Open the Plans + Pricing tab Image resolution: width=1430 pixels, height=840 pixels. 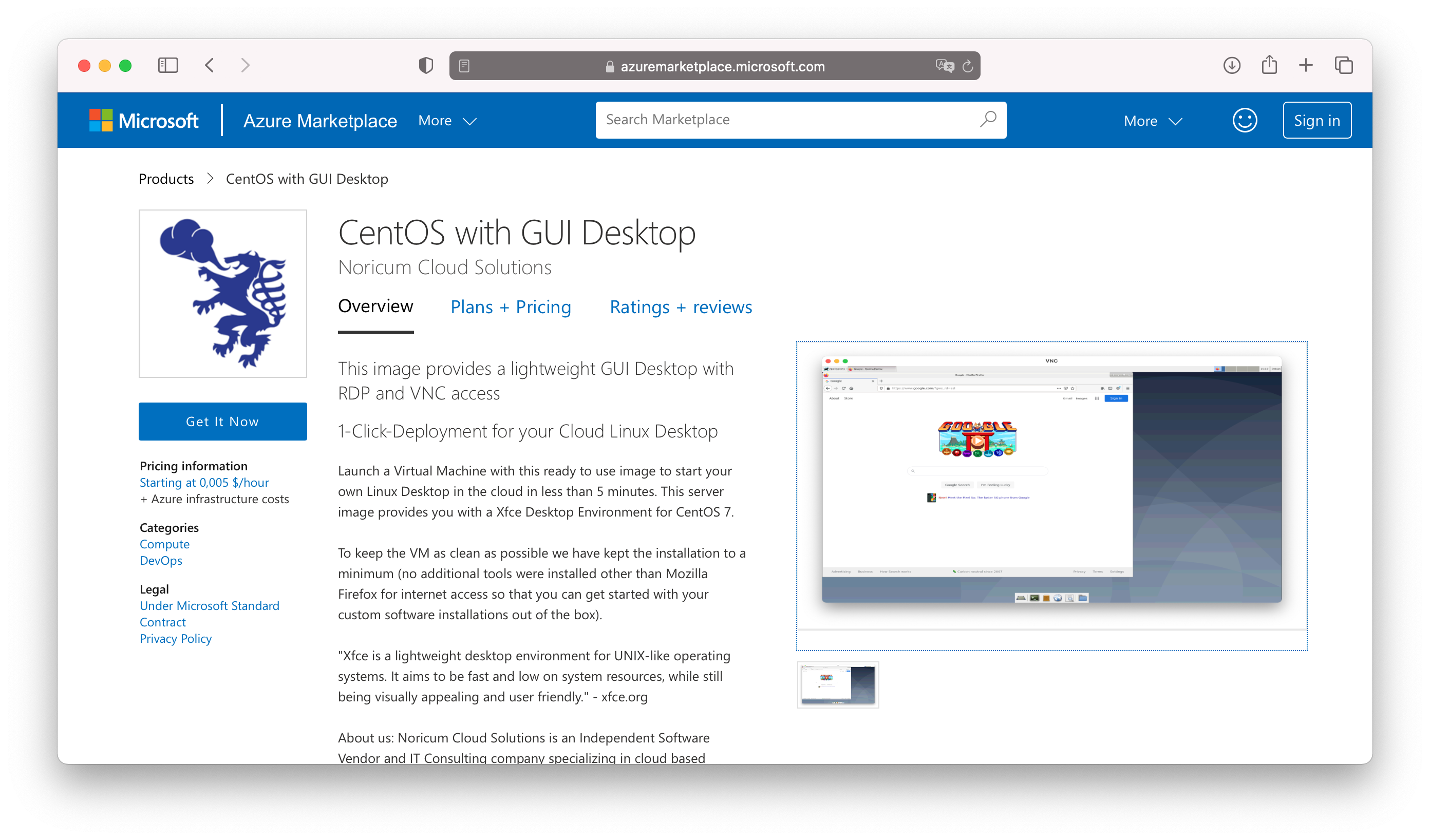[511, 307]
